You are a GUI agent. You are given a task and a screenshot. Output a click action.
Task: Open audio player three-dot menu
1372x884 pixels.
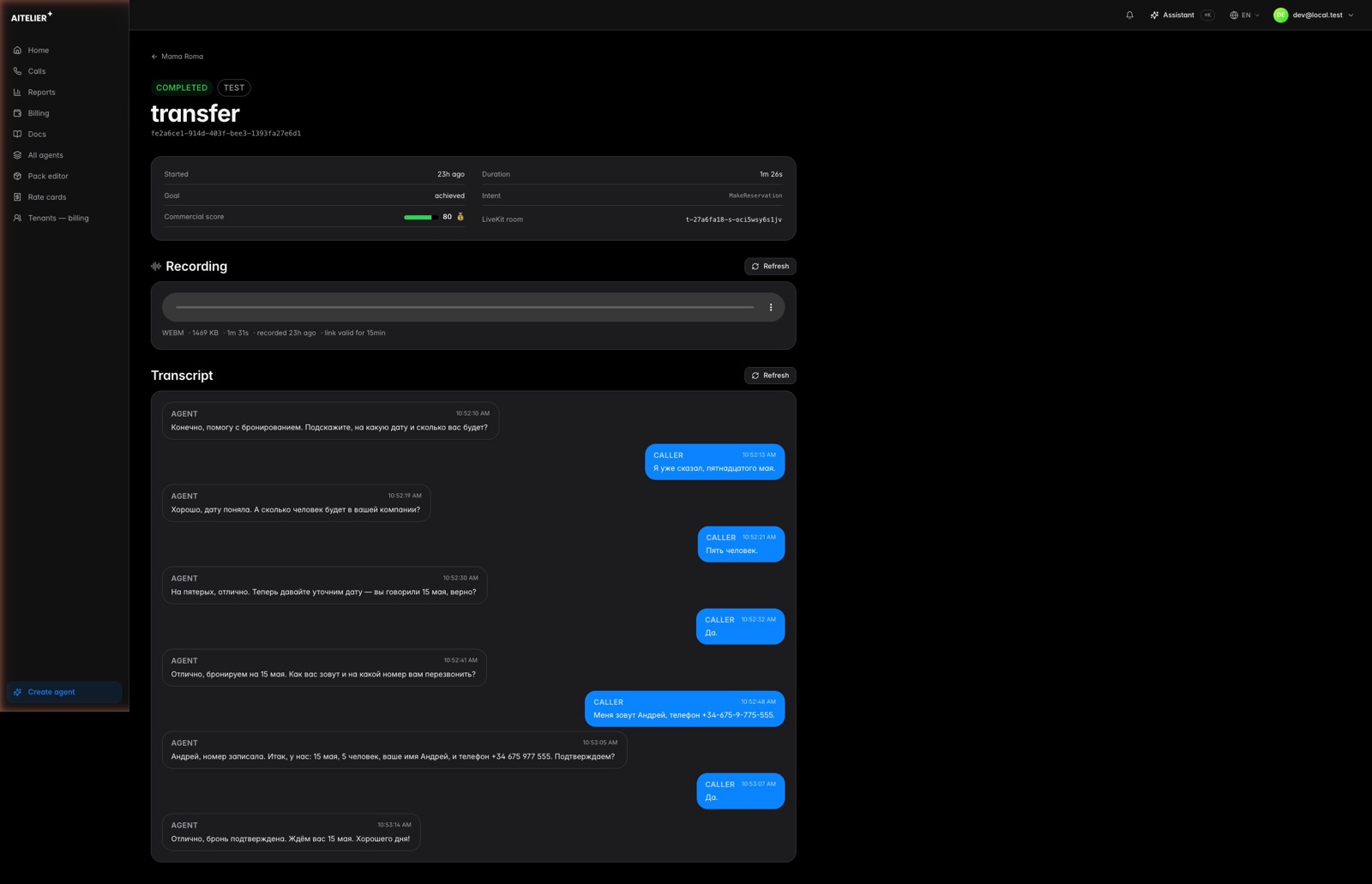click(771, 307)
